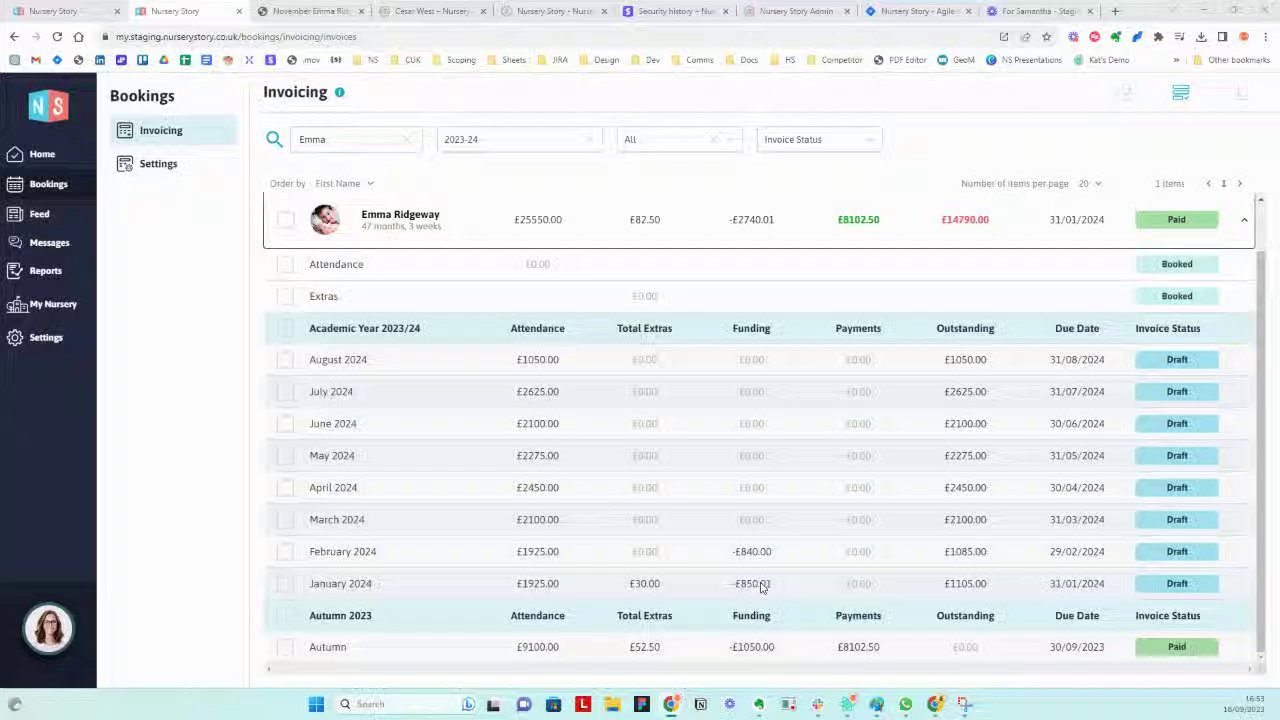The width and height of the screenshot is (1280, 720).
Task: Click the Nursery Story NS logo
Action: point(48,105)
